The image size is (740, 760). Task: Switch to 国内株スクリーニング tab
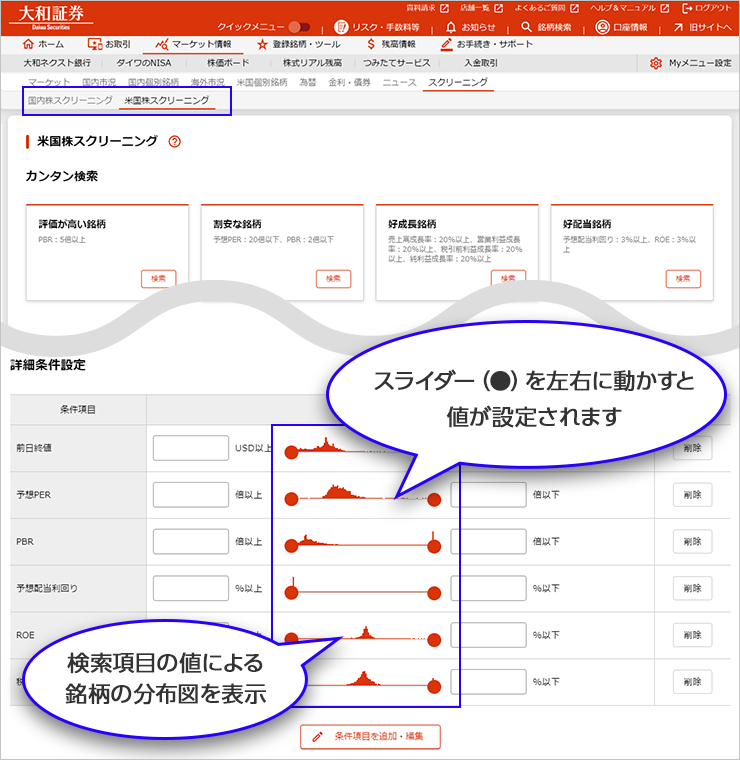click(x=70, y=100)
